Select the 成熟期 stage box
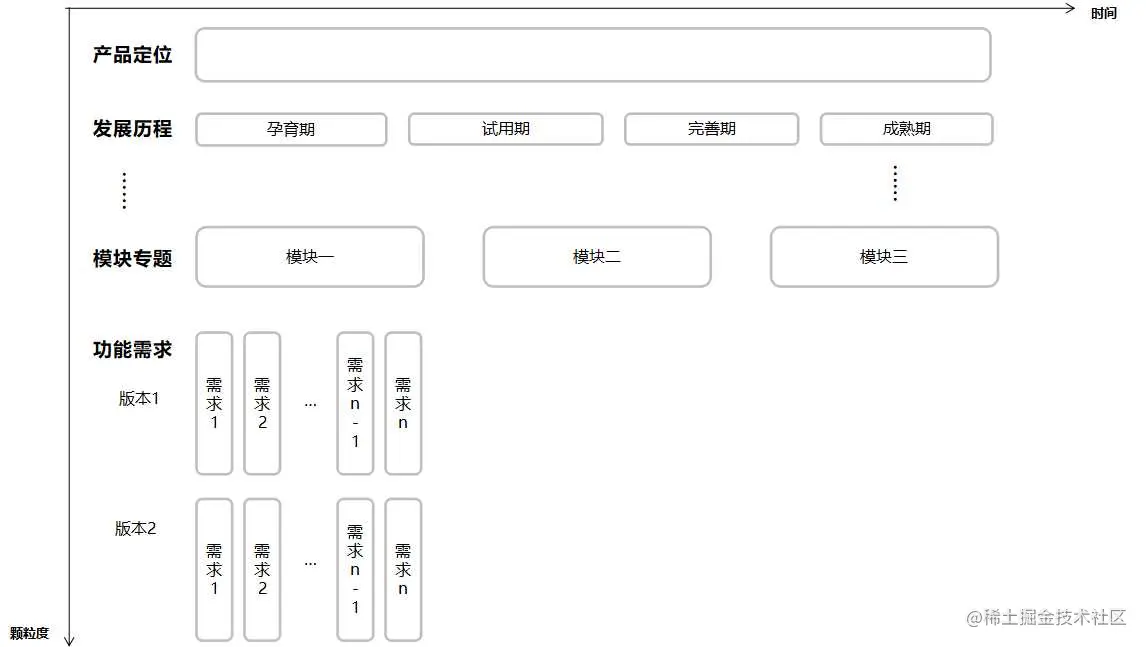1146x647 pixels. 906,129
